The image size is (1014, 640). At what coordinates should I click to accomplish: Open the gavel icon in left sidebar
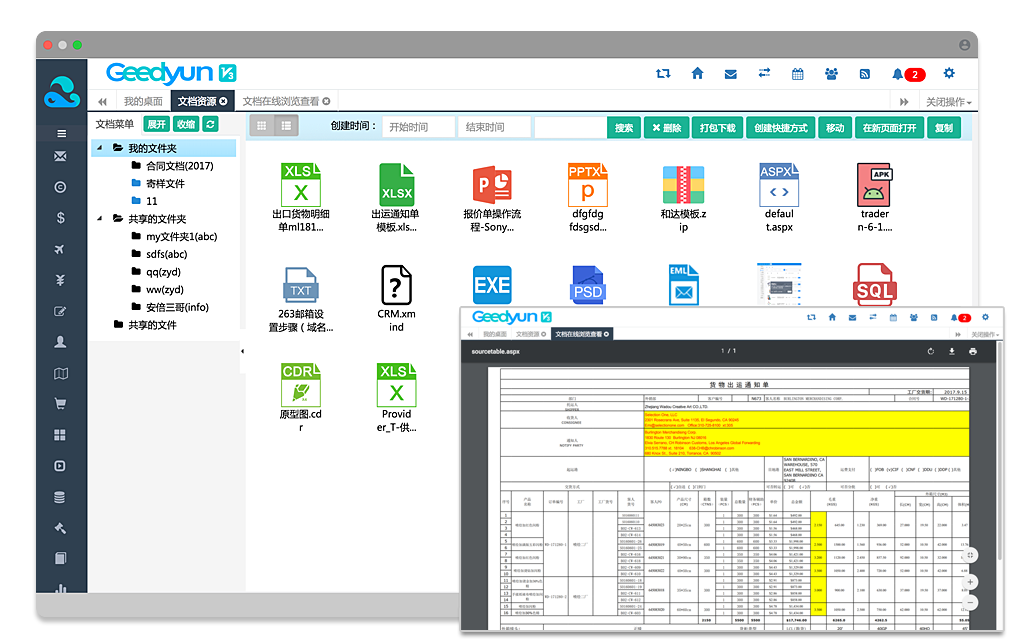coord(60,528)
